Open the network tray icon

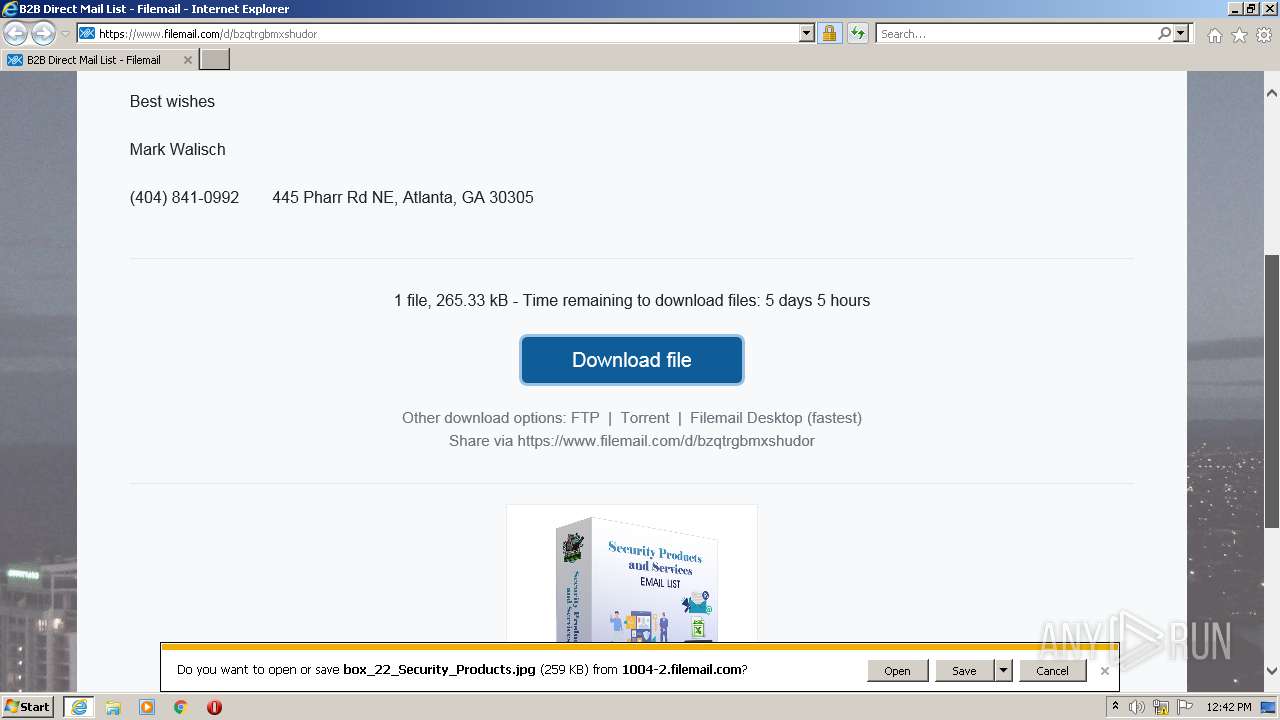pos(1161,707)
